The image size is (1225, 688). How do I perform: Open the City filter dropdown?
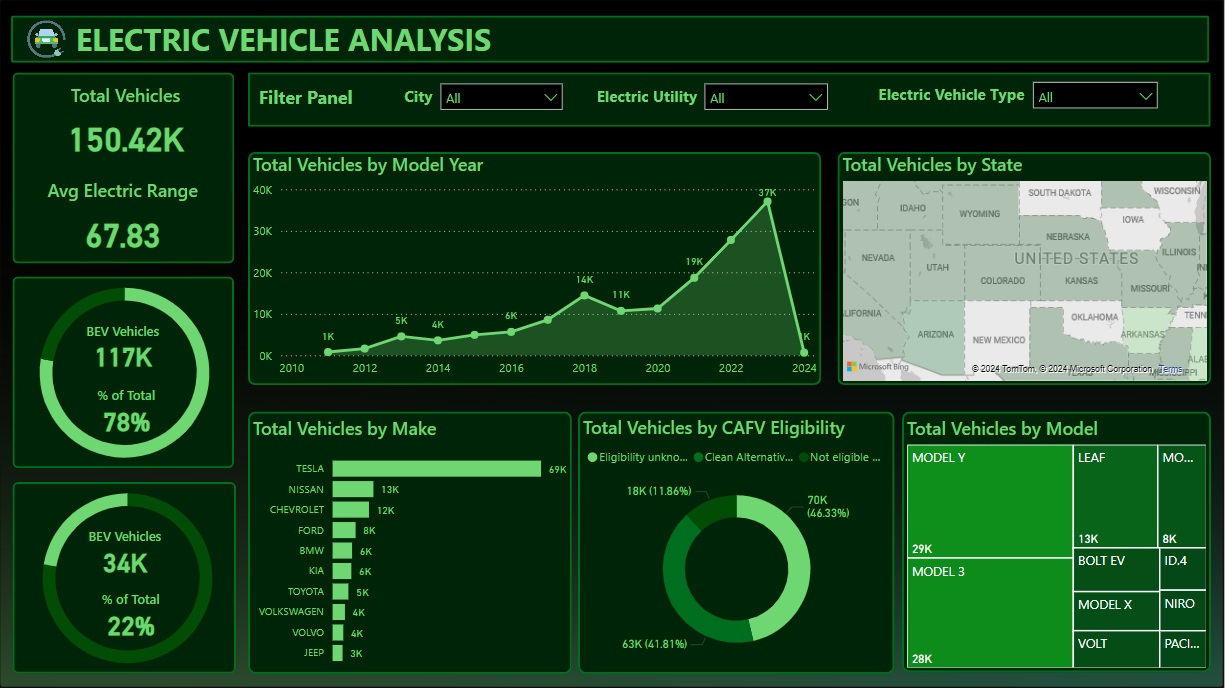click(501, 97)
